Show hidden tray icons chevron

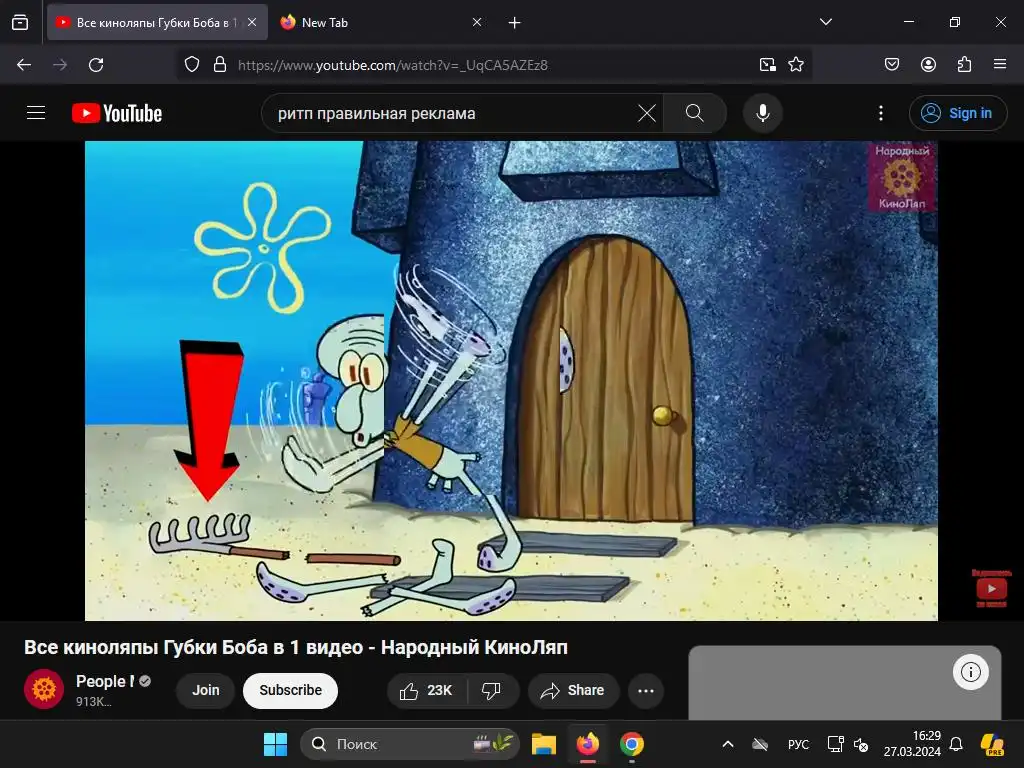pyautogui.click(x=728, y=744)
